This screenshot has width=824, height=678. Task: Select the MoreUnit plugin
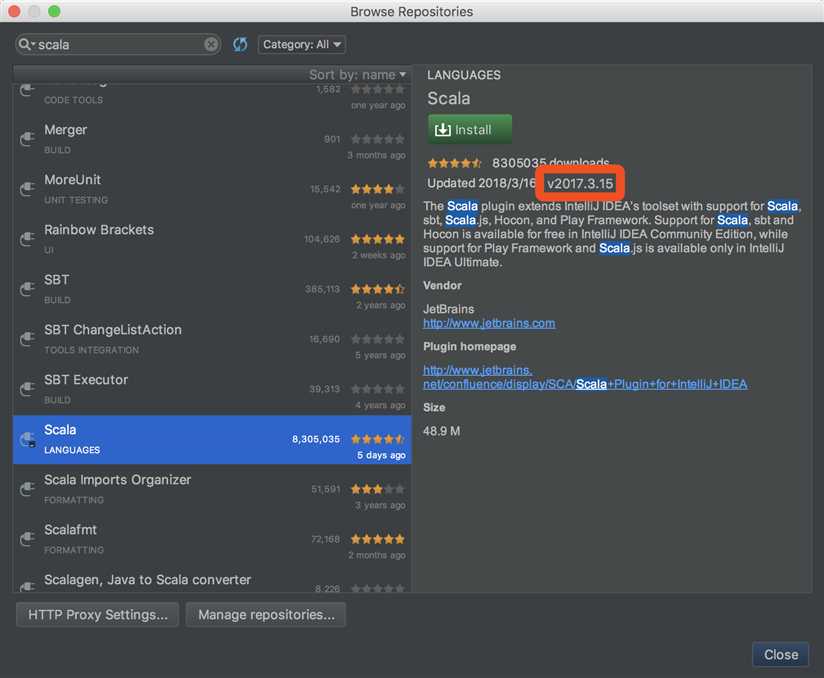[212, 189]
